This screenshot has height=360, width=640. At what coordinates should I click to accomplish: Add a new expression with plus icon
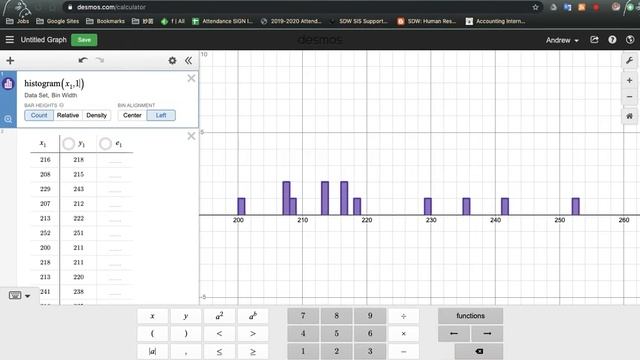tap(10, 61)
